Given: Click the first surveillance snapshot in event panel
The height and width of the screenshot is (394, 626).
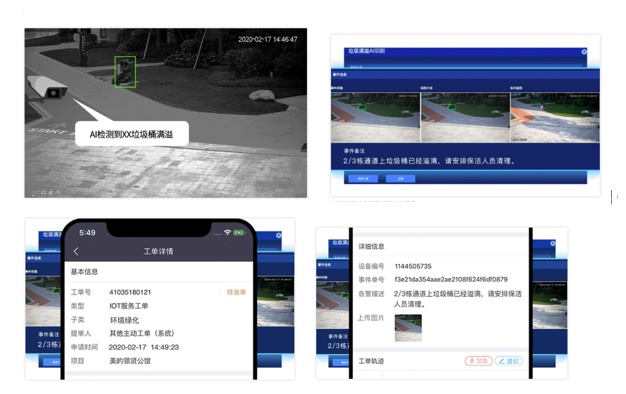Looking at the screenshot, I should pyautogui.click(x=375, y=117).
